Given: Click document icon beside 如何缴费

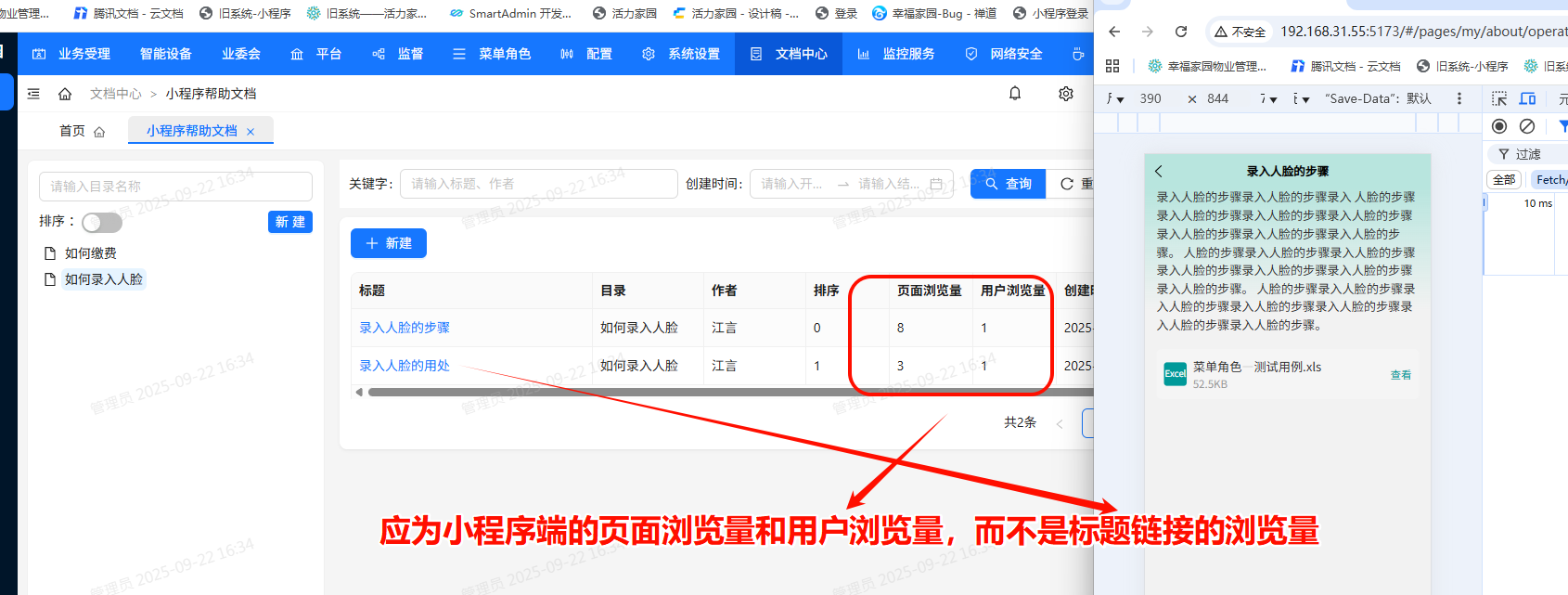Looking at the screenshot, I should pyautogui.click(x=50, y=253).
